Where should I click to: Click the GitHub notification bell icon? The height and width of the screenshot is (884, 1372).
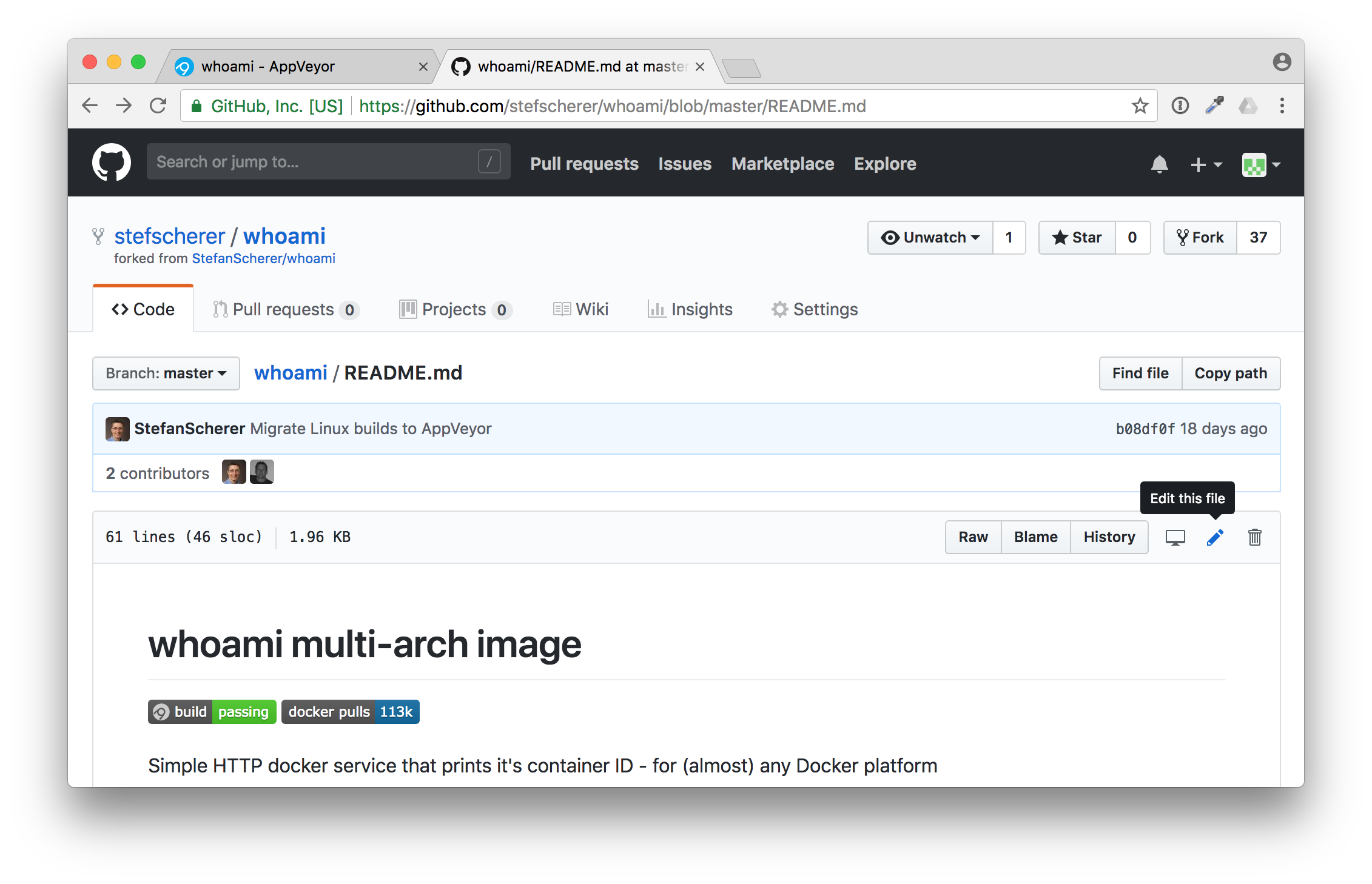(1158, 163)
